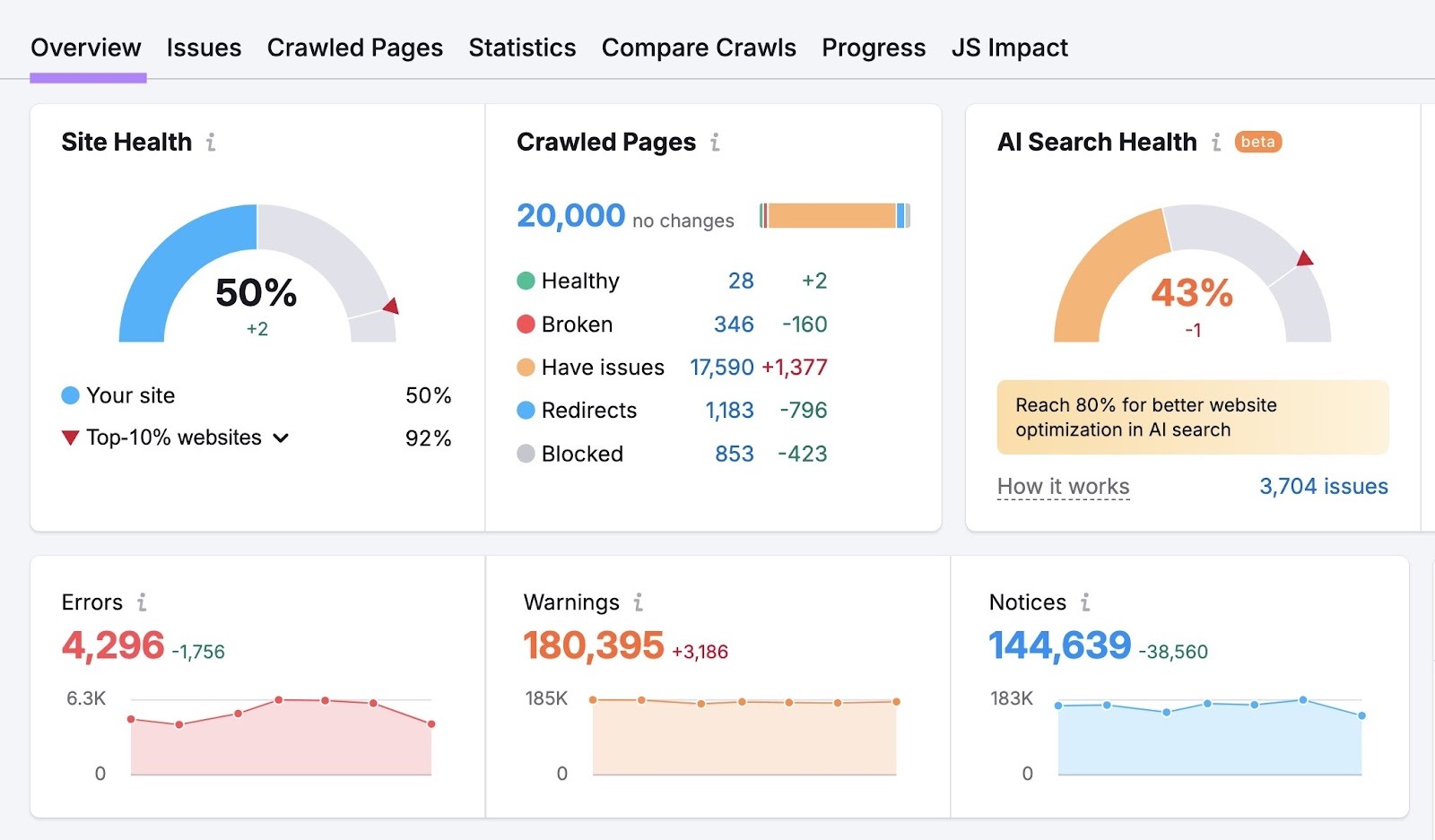
Task: Click the Errors info icon
Action: [x=143, y=602]
